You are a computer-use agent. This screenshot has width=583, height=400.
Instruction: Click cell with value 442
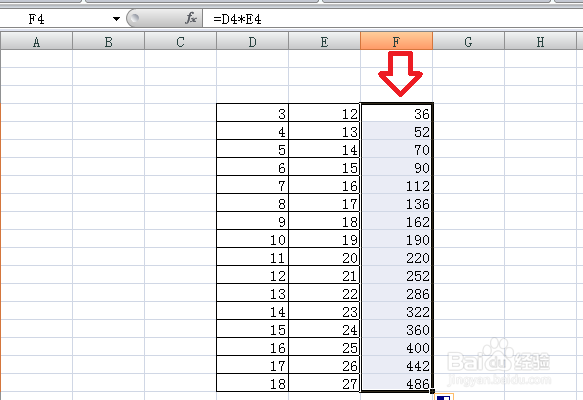[x=396, y=365]
